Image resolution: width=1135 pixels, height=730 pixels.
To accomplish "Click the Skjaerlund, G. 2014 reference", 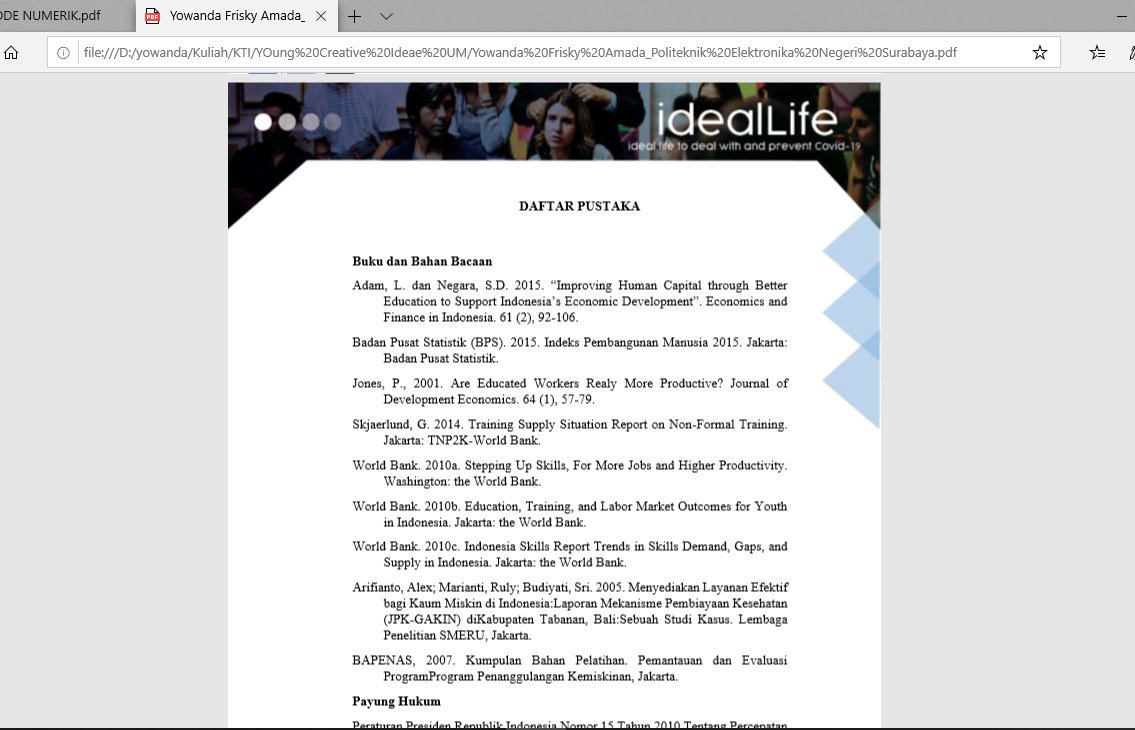I will 570,432.
